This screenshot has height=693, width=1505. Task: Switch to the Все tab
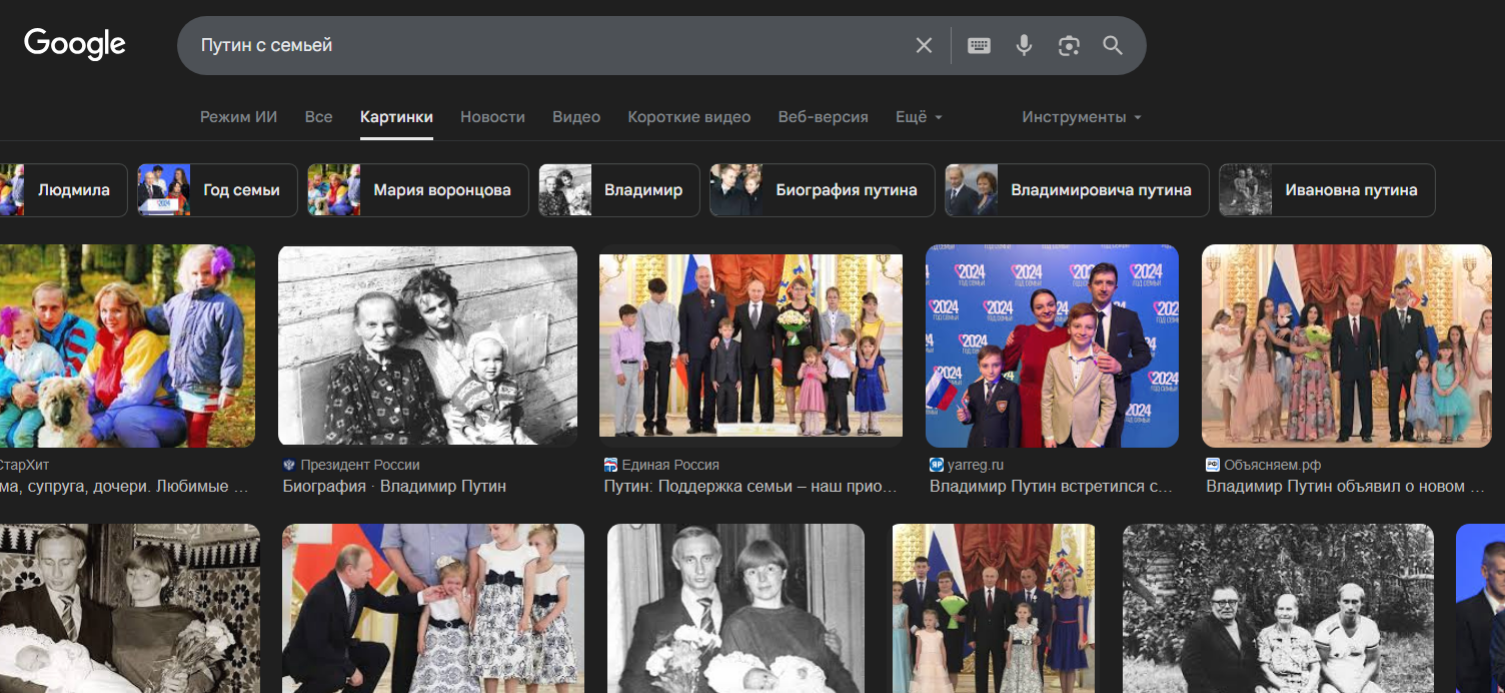pyautogui.click(x=319, y=117)
